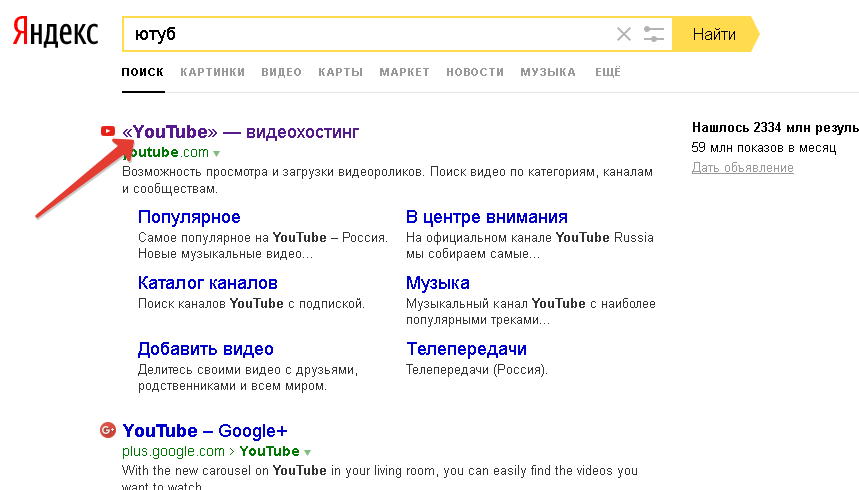Screen dimensions: 859x490
Task: Click the red YouTube favicon
Action: (x=108, y=132)
